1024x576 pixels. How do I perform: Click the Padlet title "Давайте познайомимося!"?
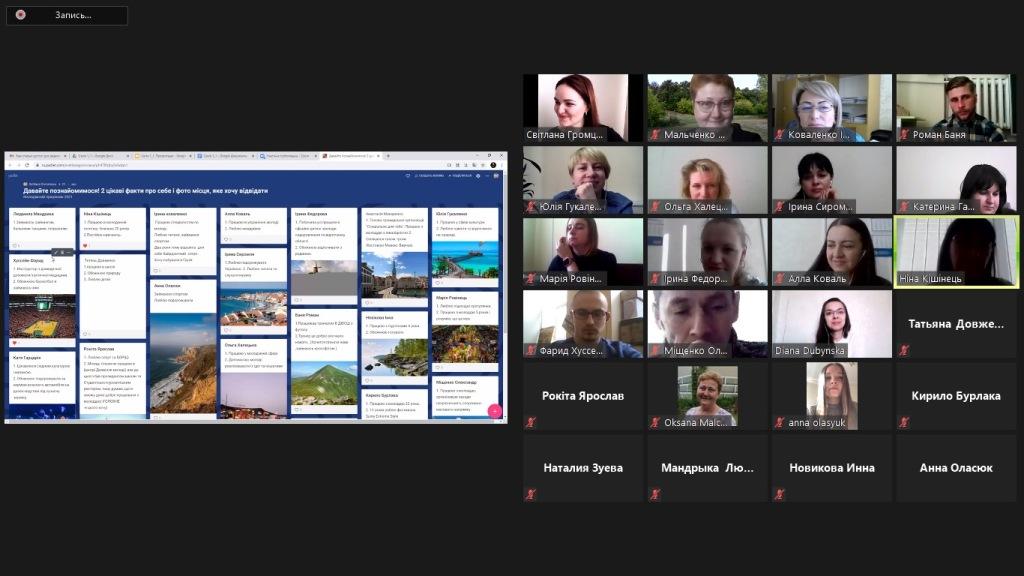coord(145,191)
